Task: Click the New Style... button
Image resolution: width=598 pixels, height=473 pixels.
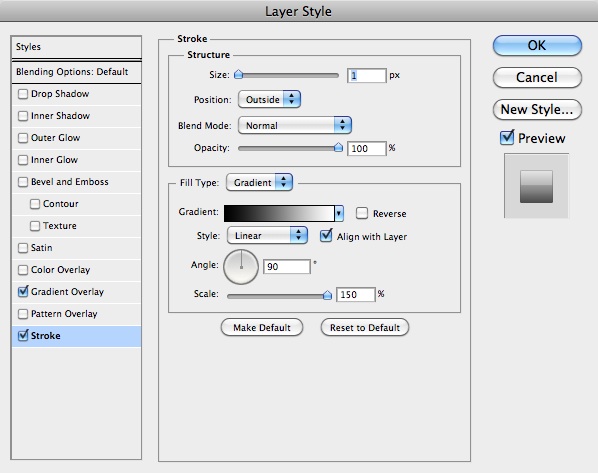Action: (537, 109)
